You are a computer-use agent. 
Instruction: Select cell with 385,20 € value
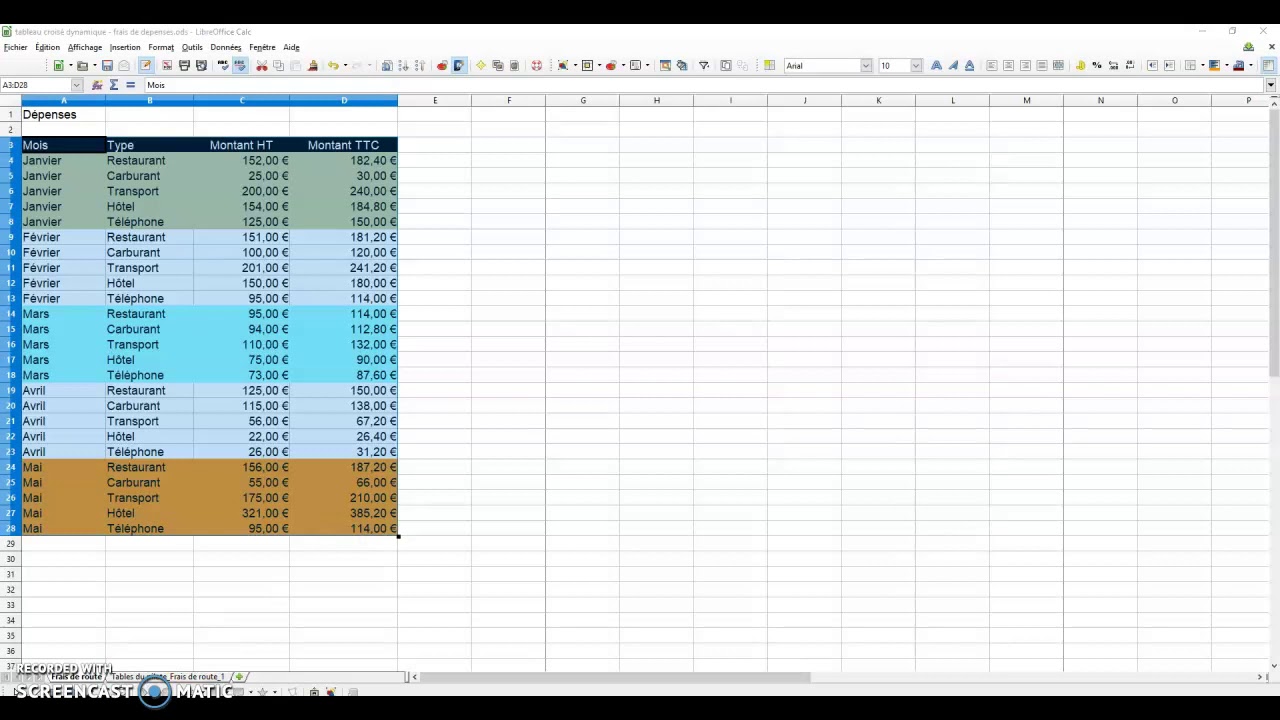[344, 513]
